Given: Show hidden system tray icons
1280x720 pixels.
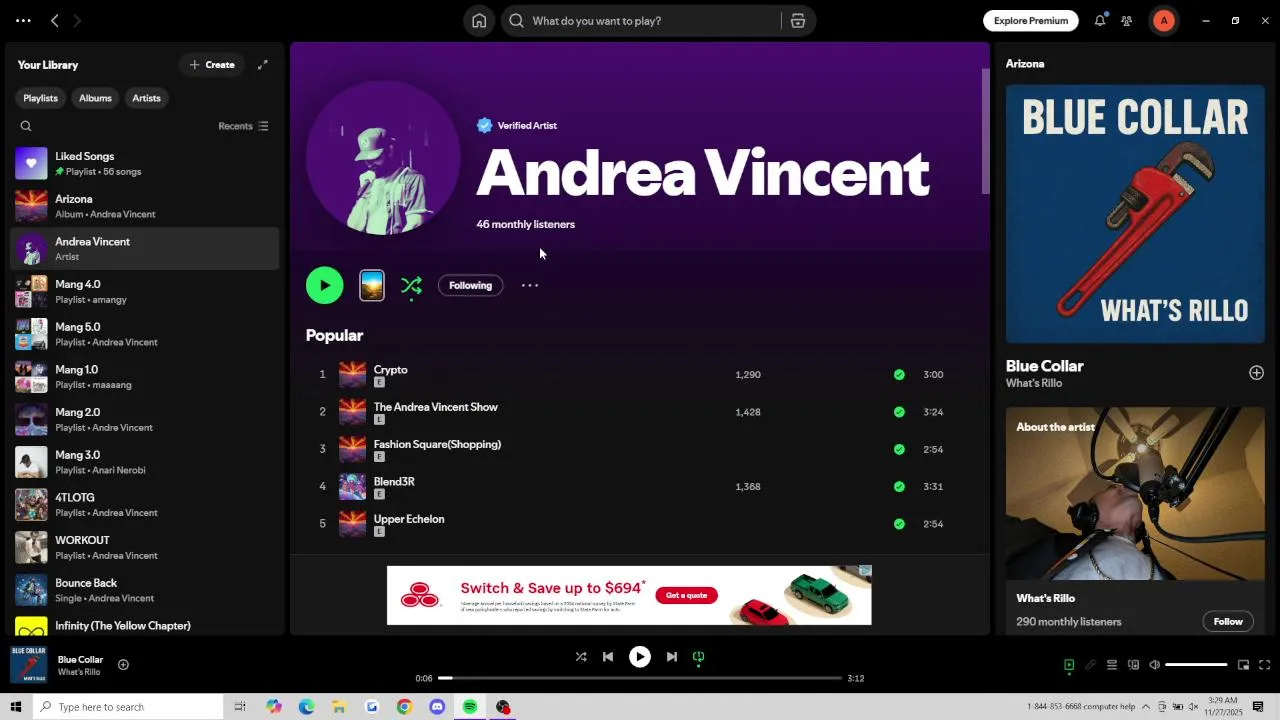Looking at the screenshot, I should point(1146,707).
